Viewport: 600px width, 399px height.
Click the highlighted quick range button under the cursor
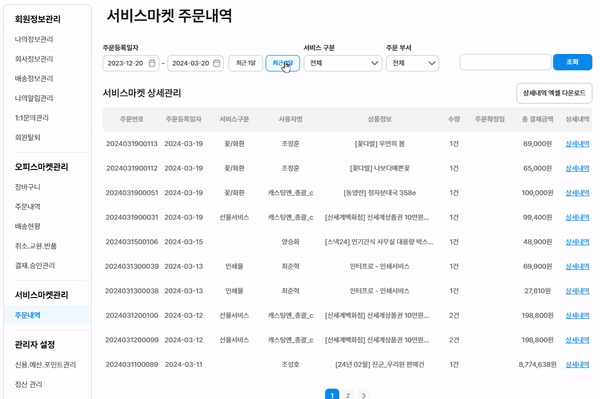pyautogui.click(x=282, y=63)
